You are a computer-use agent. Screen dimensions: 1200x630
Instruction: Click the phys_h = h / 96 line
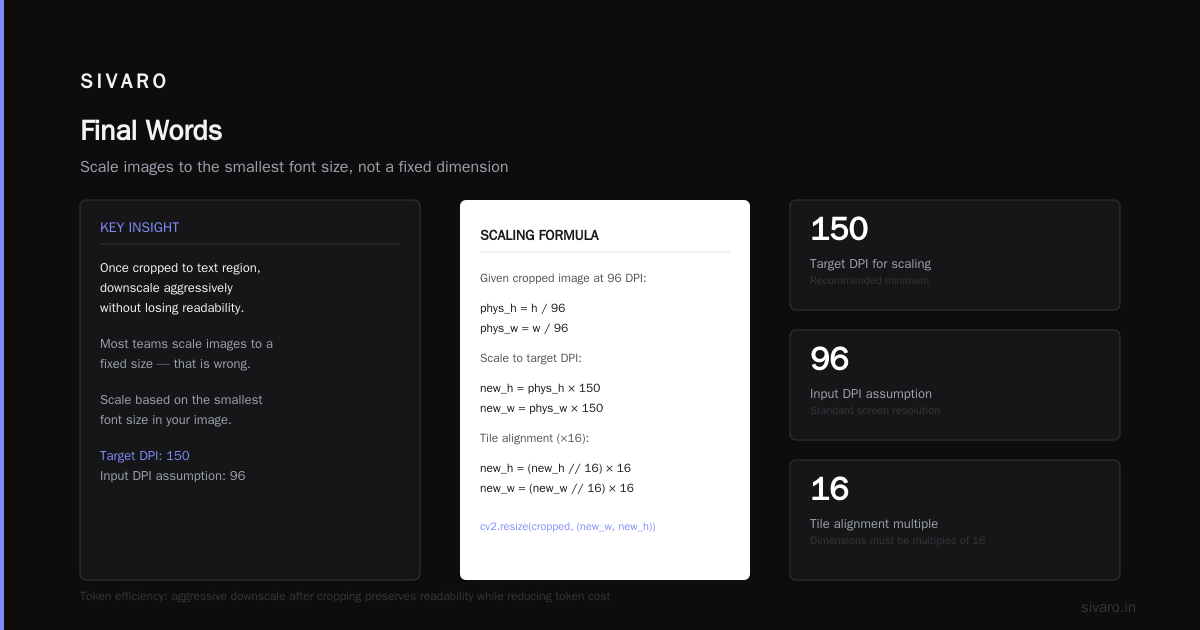coord(523,308)
